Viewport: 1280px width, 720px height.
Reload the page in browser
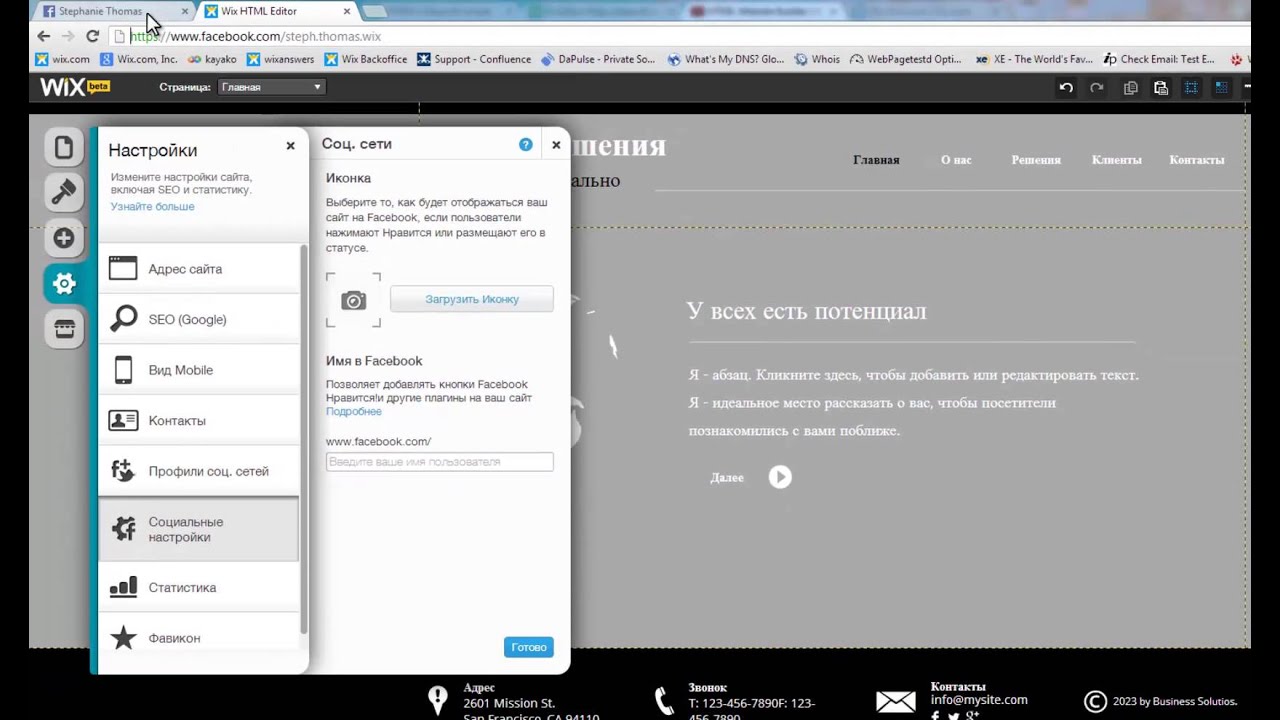tap(92, 36)
